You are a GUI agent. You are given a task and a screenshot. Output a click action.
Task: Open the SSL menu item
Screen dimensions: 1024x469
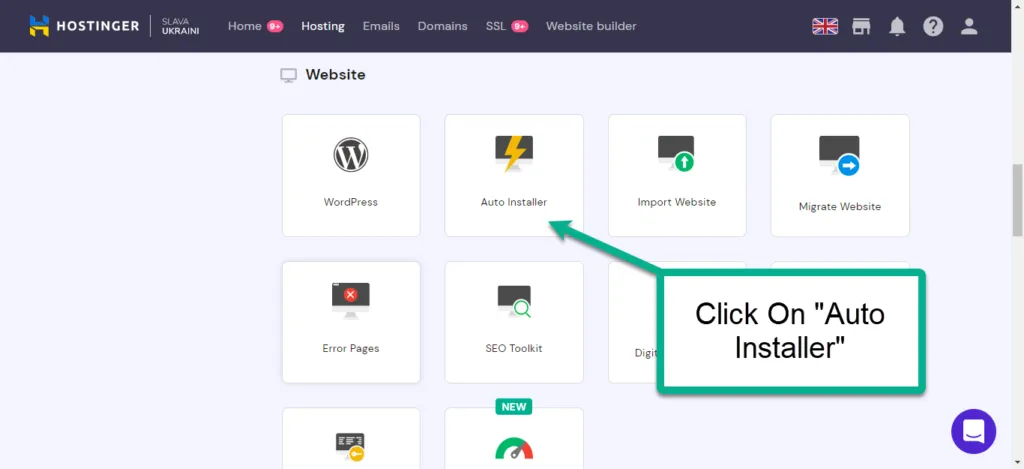(x=496, y=26)
